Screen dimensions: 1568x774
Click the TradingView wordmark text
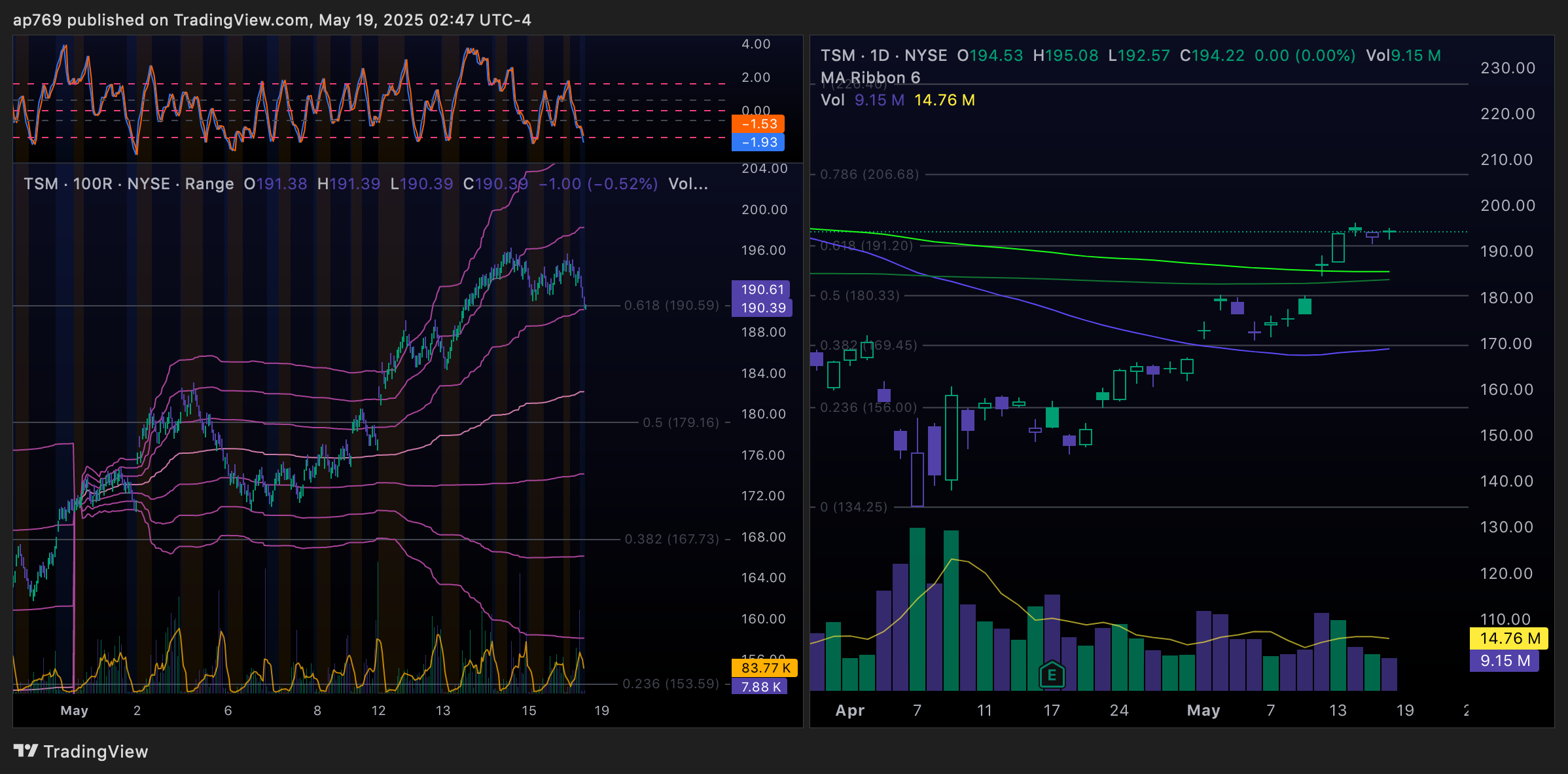pyautogui.click(x=96, y=751)
